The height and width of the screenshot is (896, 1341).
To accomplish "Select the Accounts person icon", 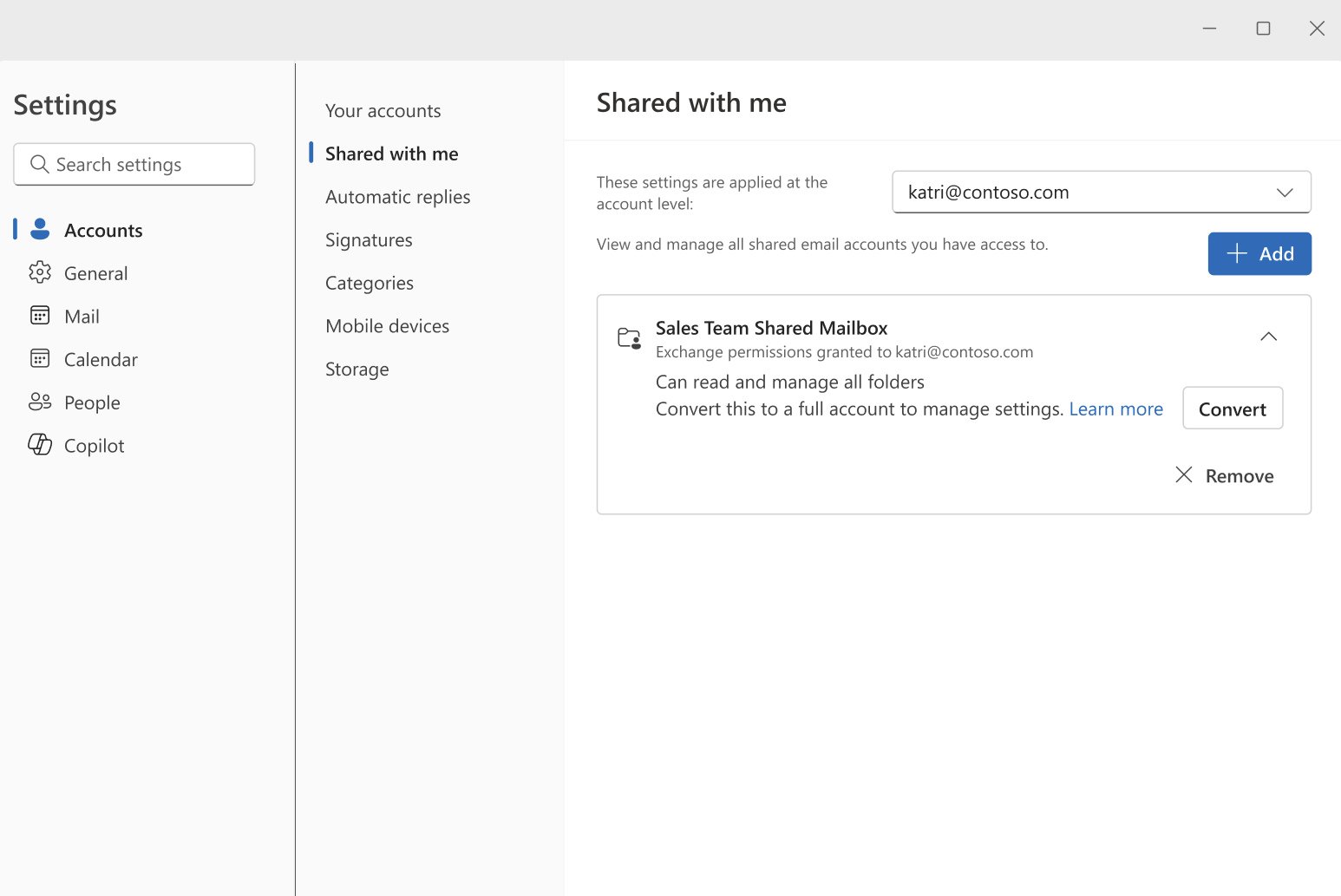I will [40, 229].
